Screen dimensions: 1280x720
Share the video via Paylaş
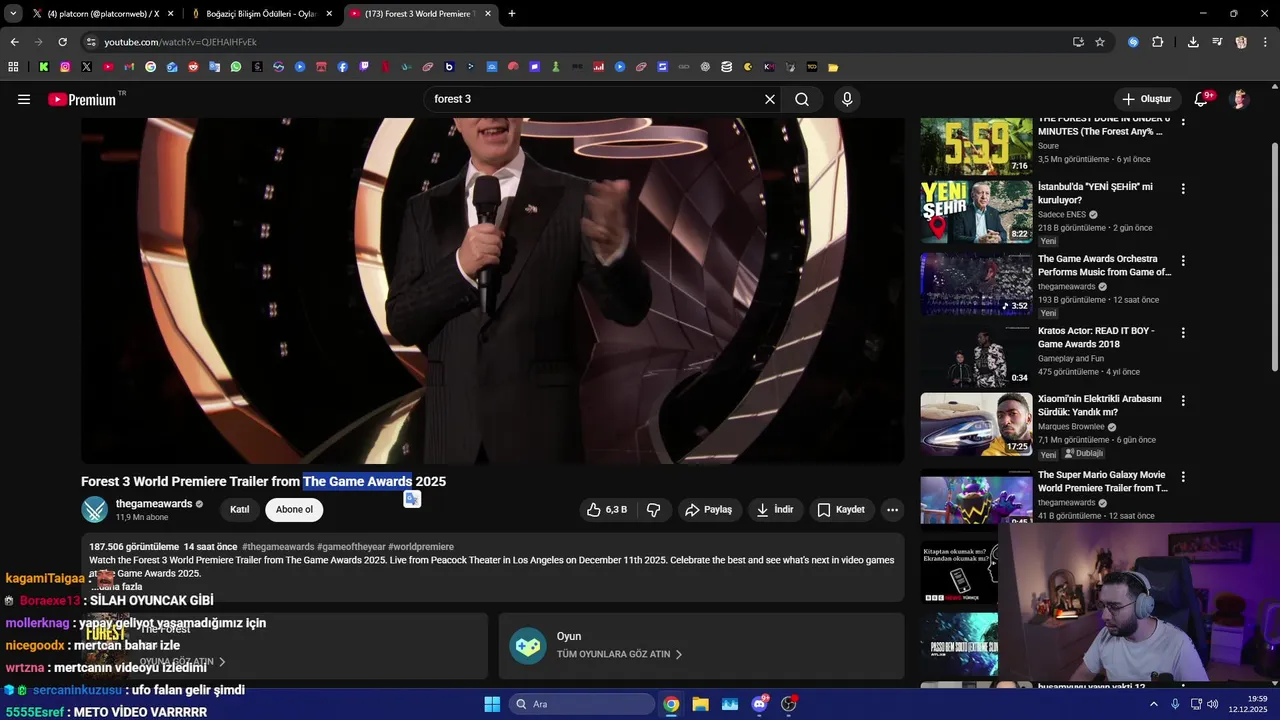pos(709,510)
